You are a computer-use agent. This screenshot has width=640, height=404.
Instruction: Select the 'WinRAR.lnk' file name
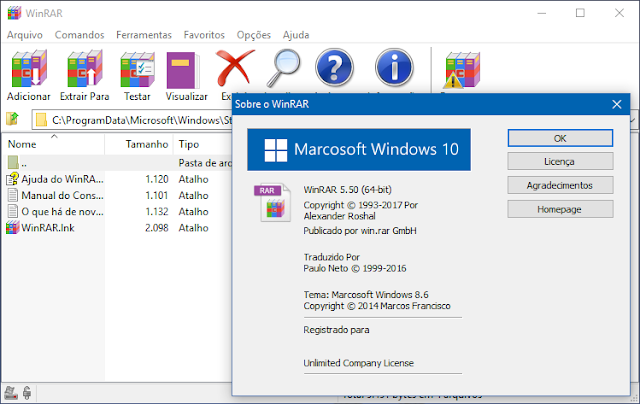pyautogui.click(x=48, y=228)
